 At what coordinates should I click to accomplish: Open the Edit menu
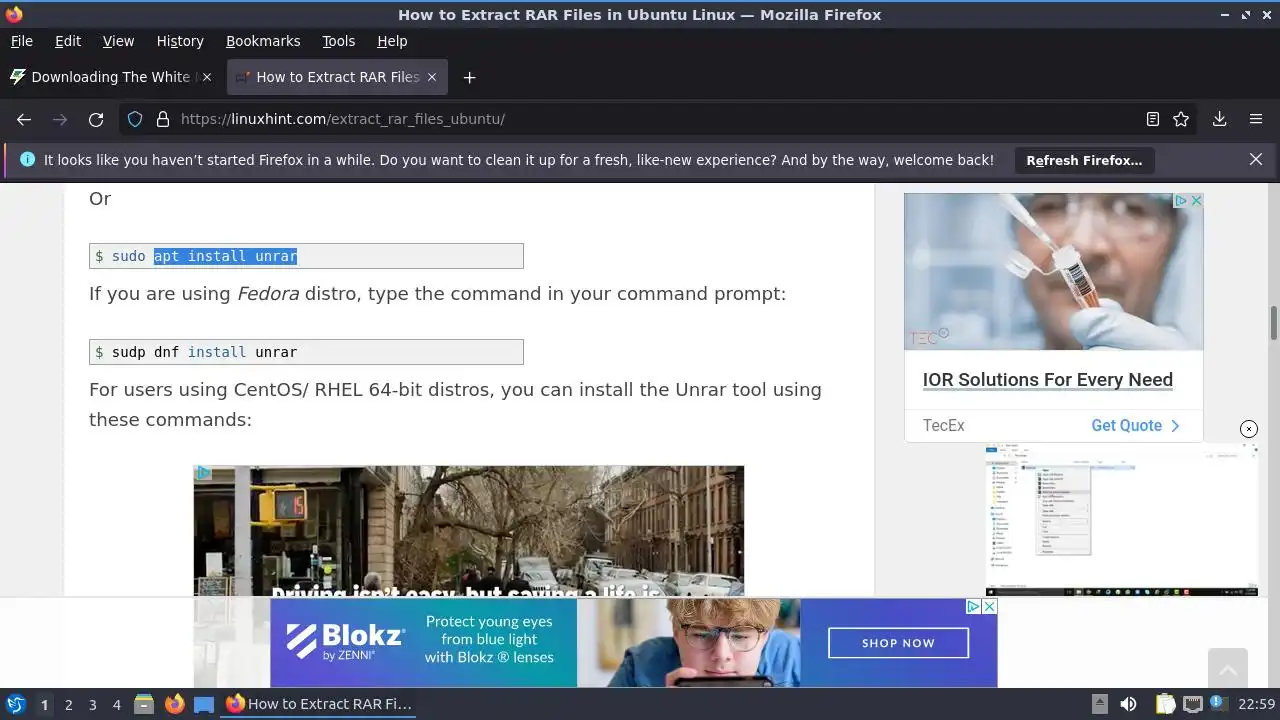[68, 41]
